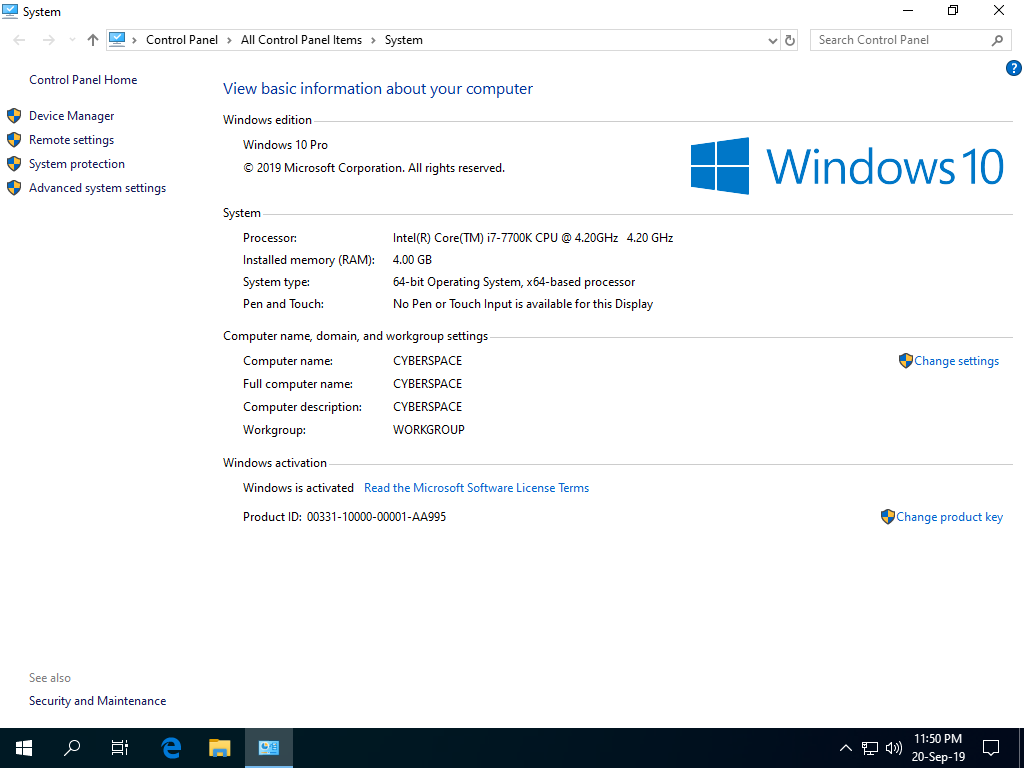Click the computer icon in address bar
The width and height of the screenshot is (1024, 768).
[x=117, y=39]
